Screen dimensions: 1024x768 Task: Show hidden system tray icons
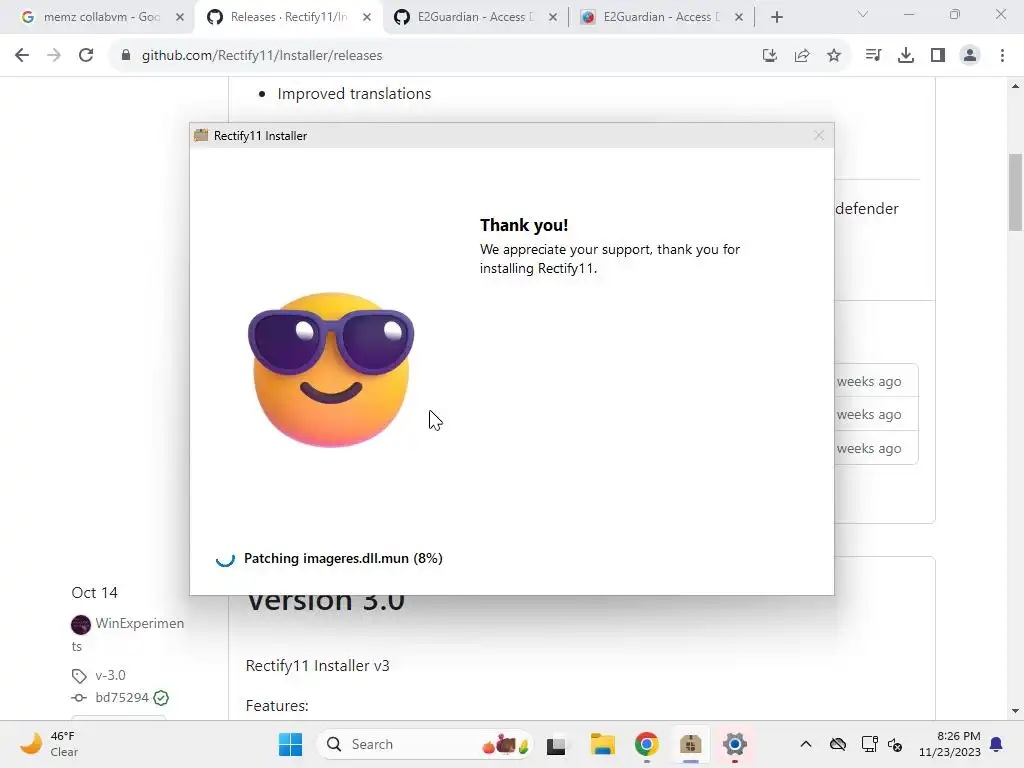click(806, 744)
